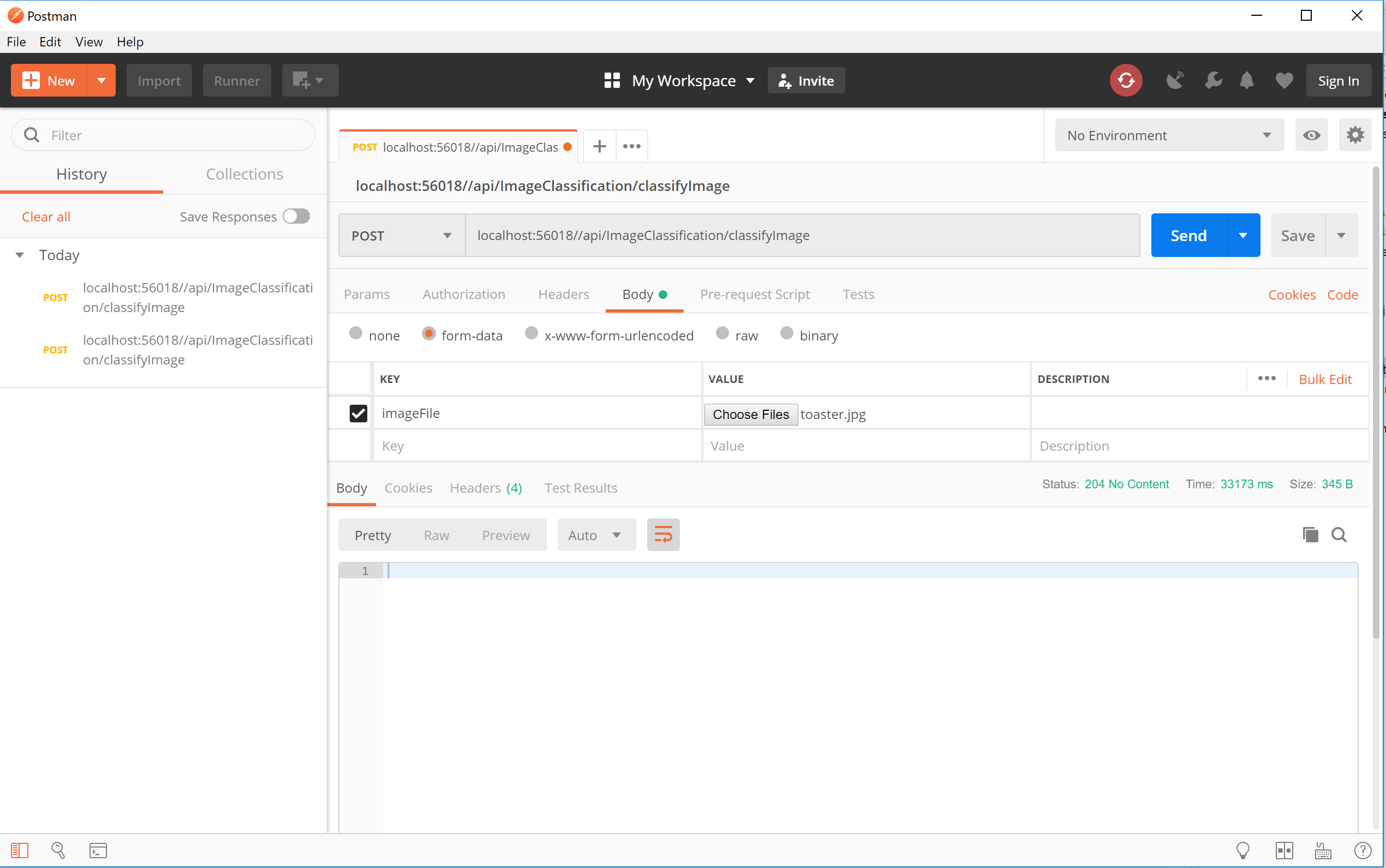Image resolution: width=1386 pixels, height=868 pixels.
Task: Click the empty Key field
Action: pyautogui.click(x=537, y=446)
